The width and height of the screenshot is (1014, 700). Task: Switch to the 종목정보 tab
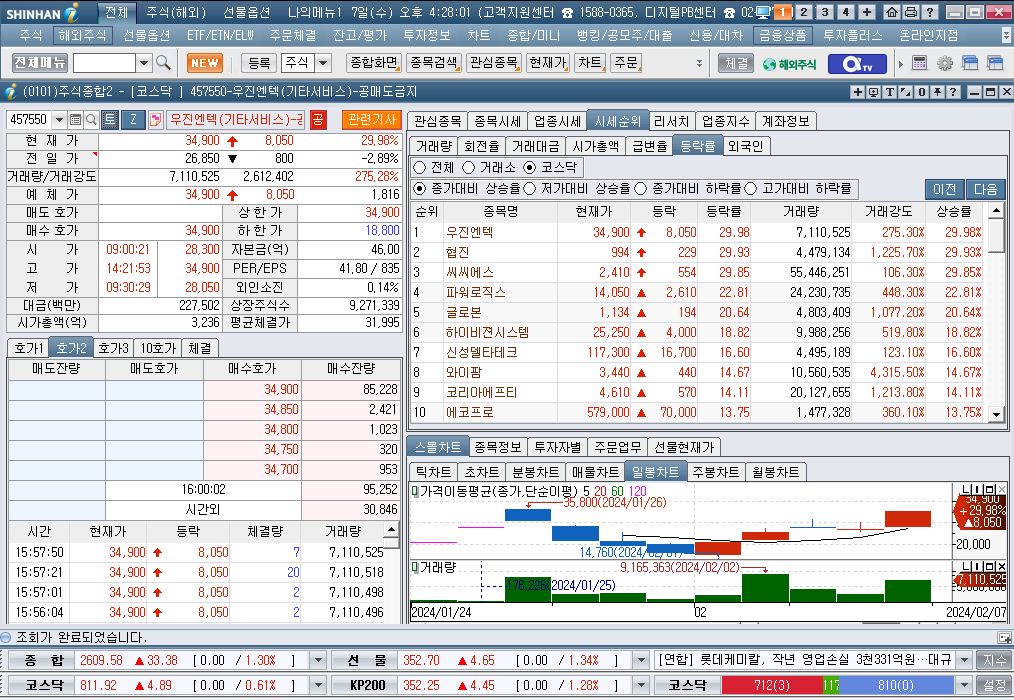tap(497, 447)
